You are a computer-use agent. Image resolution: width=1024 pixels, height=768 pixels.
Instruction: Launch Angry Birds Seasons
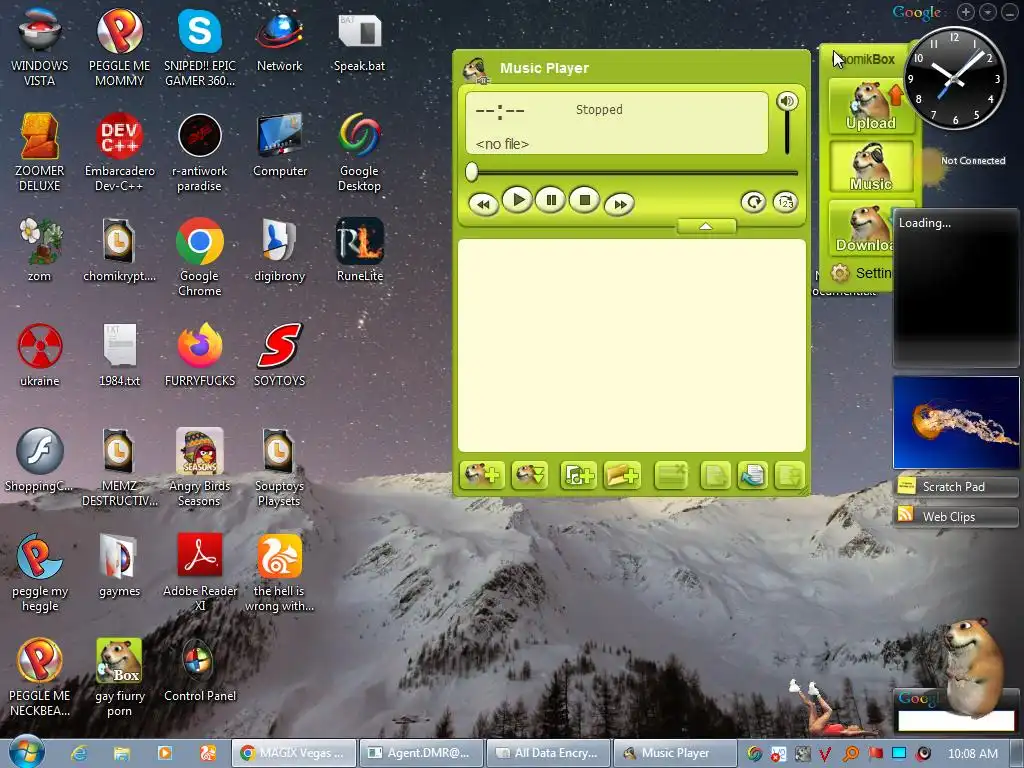[x=200, y=468]
